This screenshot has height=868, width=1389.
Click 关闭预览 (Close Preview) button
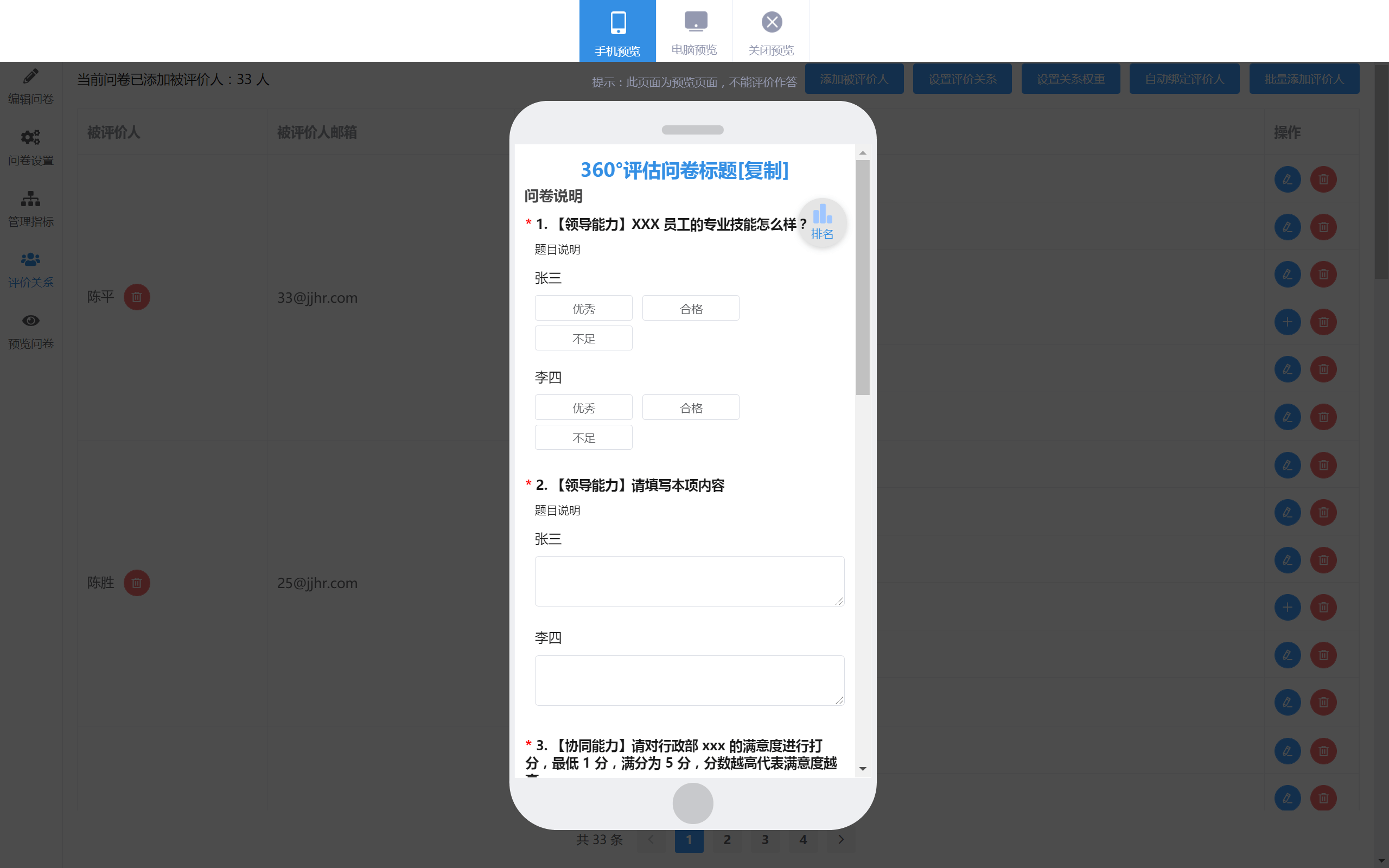[771, 30]
